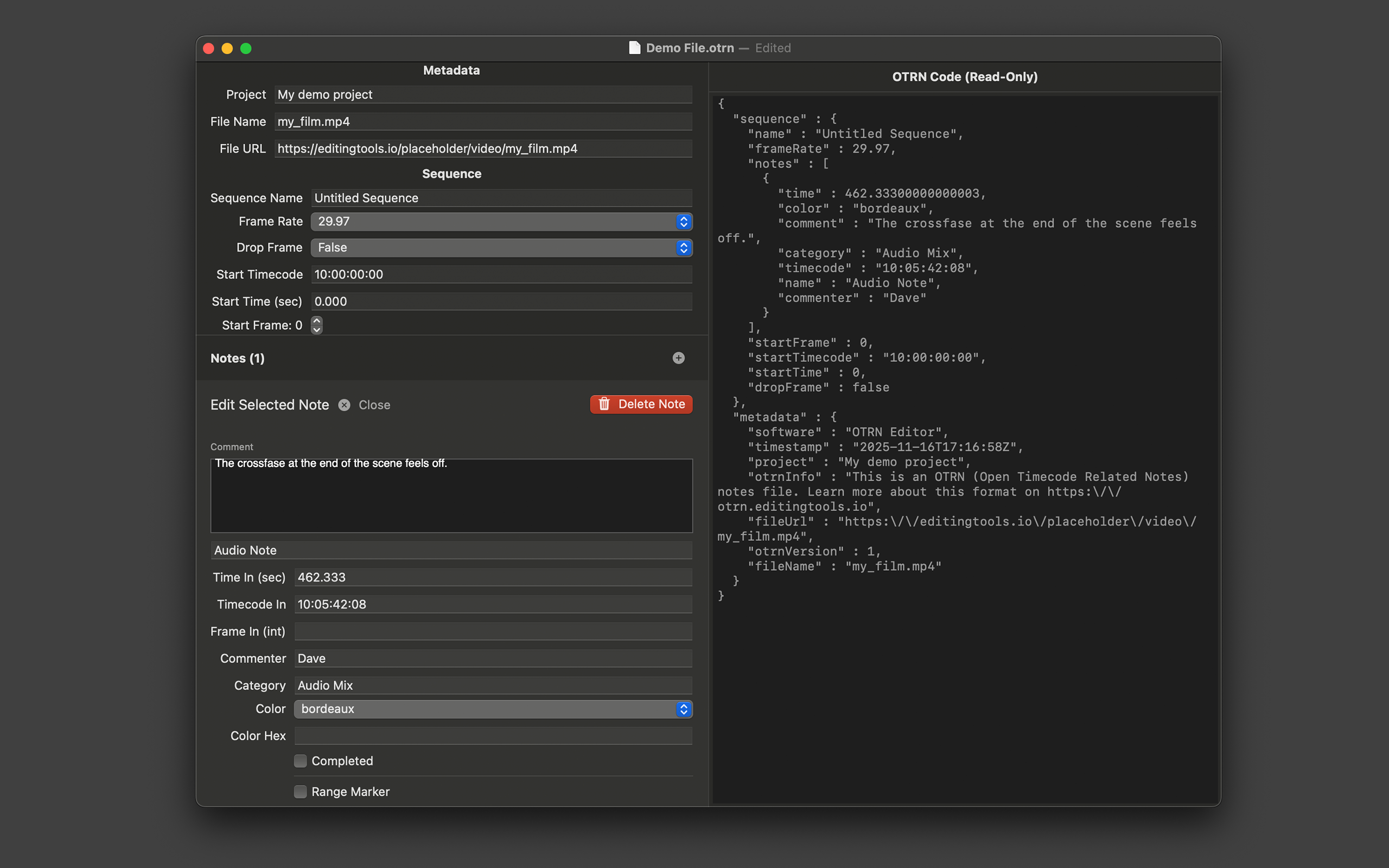Click the Start Timecode field
Screen dimensions: 1389x868
pyautogui.click(x=501, y=275)
